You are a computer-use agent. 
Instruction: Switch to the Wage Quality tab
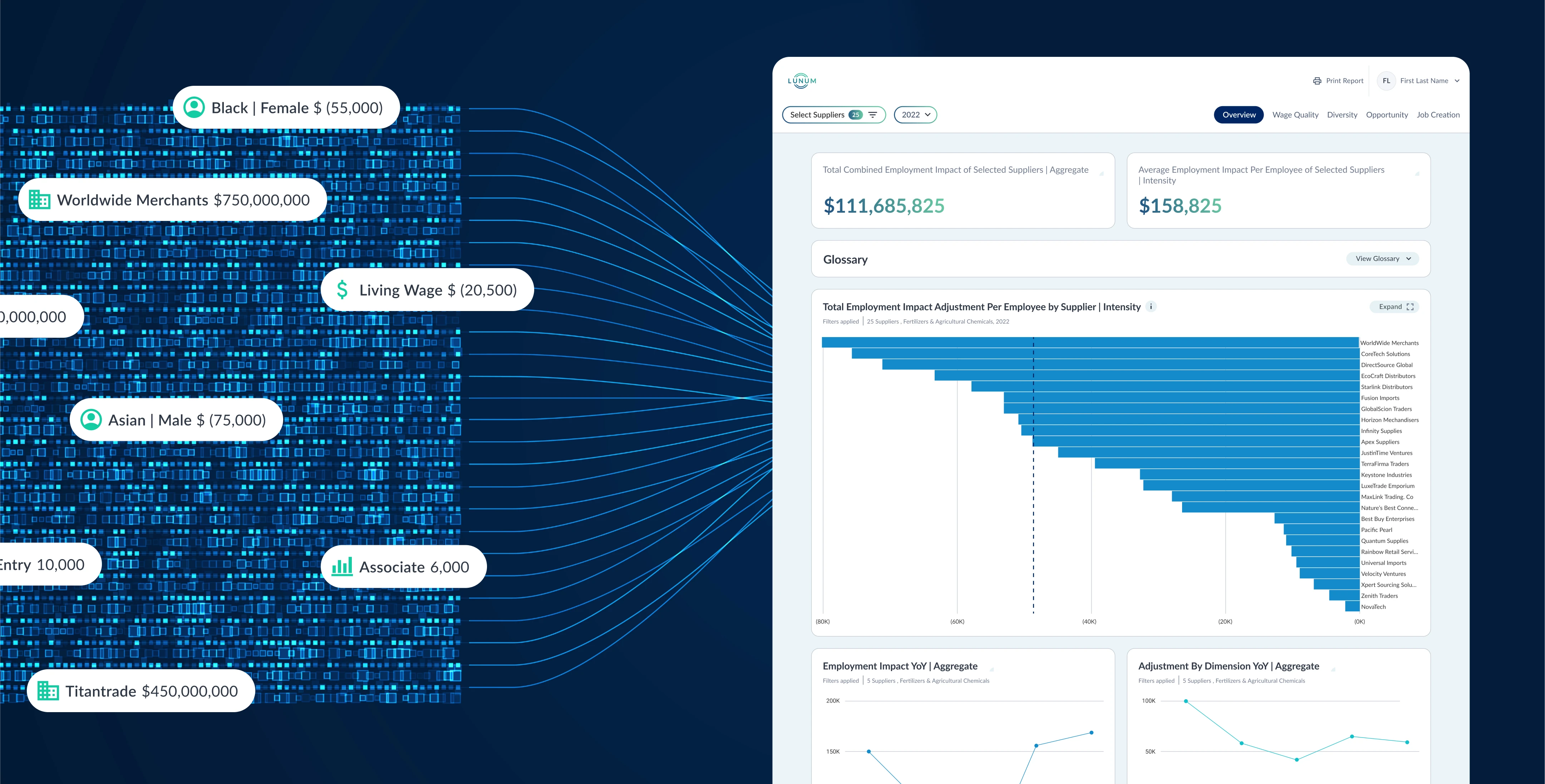coord(1295,114)
